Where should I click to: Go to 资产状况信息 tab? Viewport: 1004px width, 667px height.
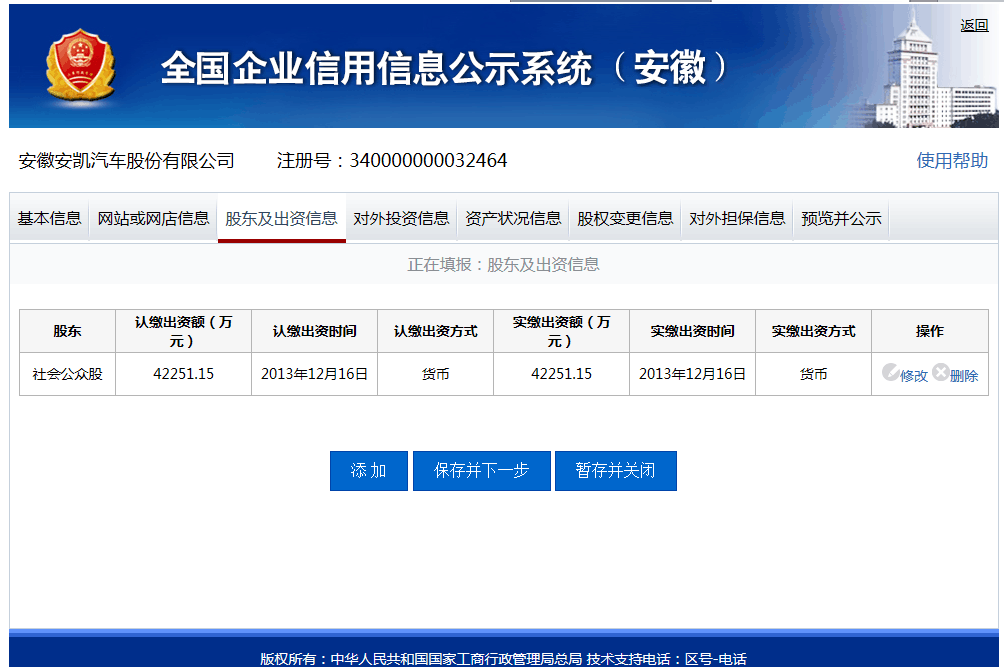(513, 218)
